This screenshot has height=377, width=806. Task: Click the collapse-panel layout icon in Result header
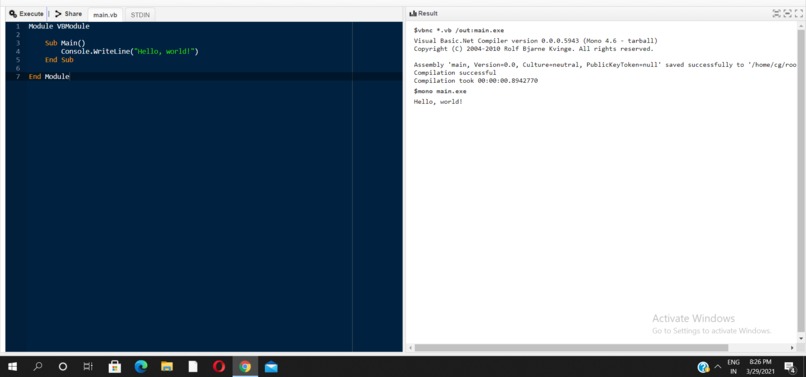(787, 14)
